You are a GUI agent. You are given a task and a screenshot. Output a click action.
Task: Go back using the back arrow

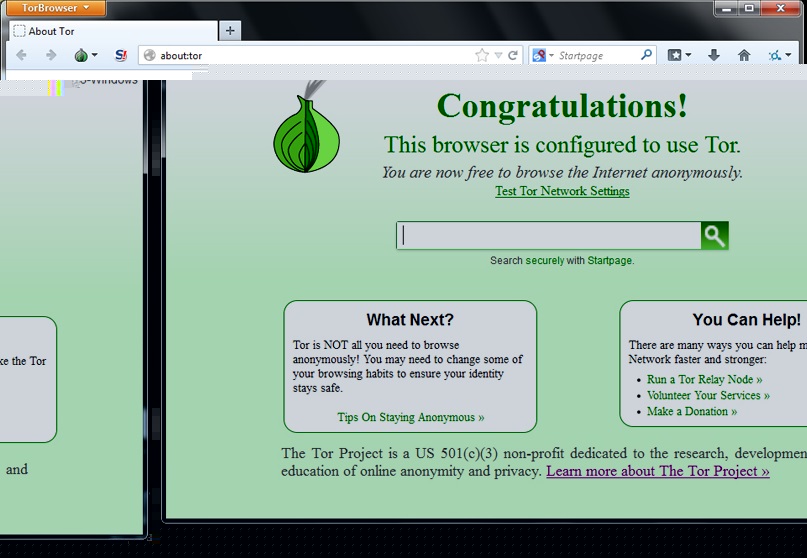point(21,55)
